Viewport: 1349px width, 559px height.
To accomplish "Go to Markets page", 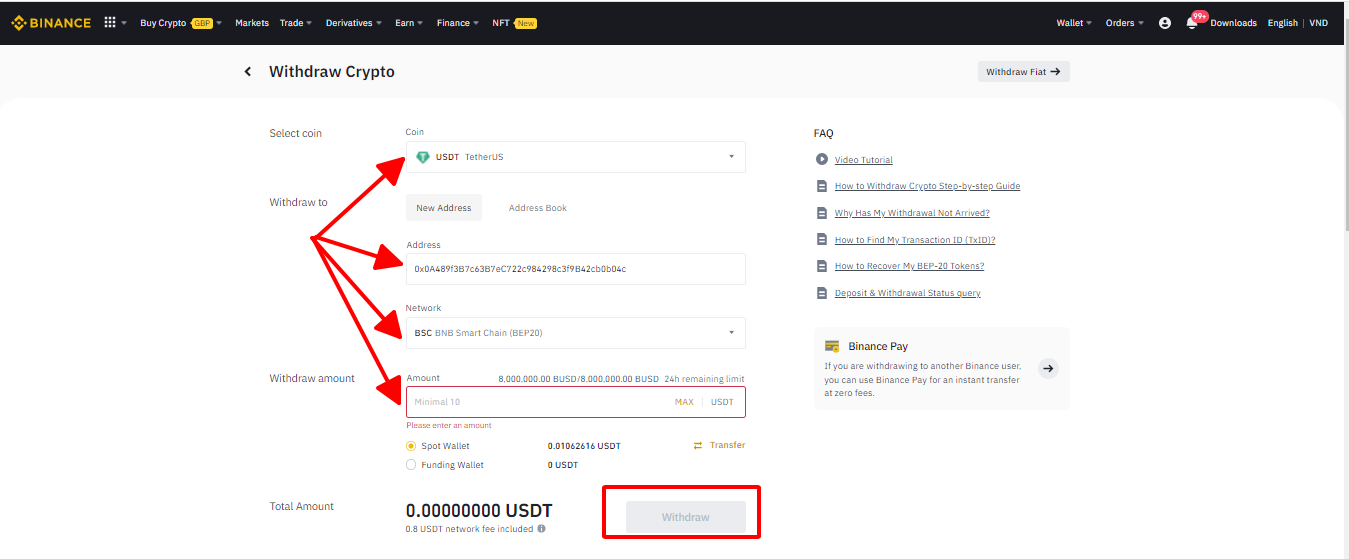I will click(252, 23).
